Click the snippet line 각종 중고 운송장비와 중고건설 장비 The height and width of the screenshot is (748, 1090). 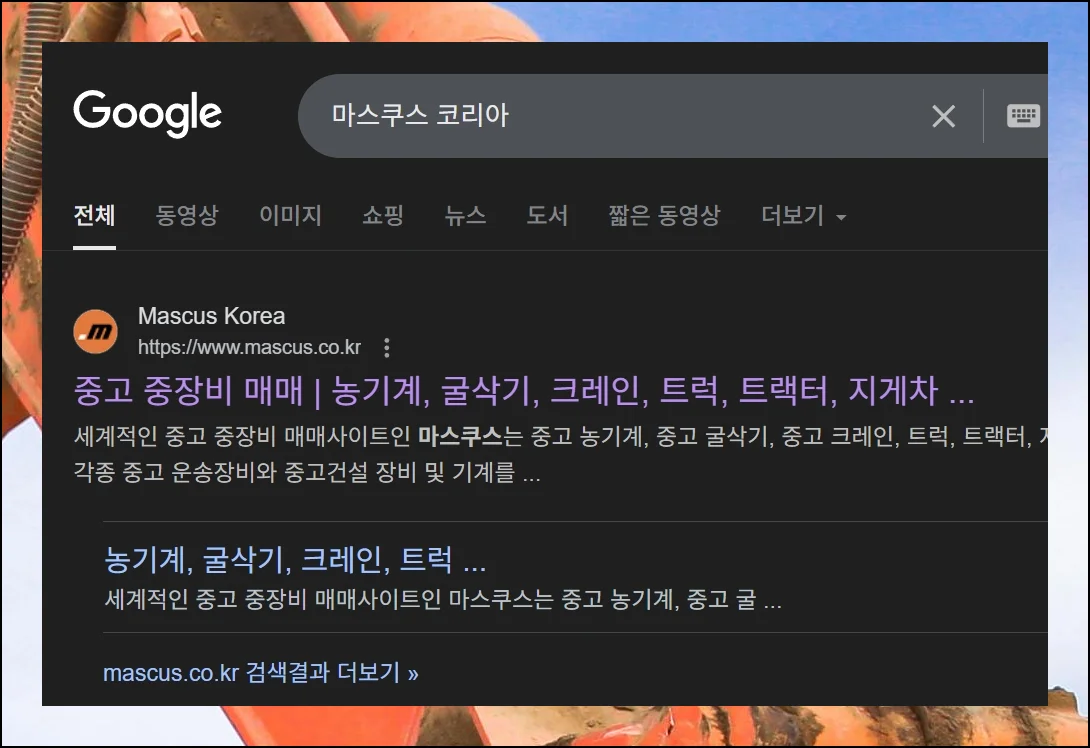307,473
